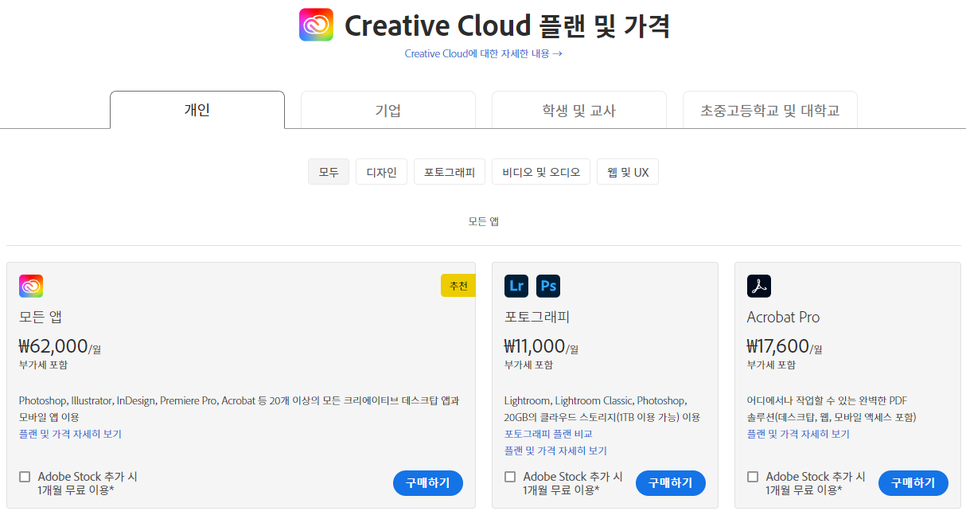Click the Creative Cloud 플랜 및 가격 heading
Screen dimensions: 966x515
click(x=507, y=26)
